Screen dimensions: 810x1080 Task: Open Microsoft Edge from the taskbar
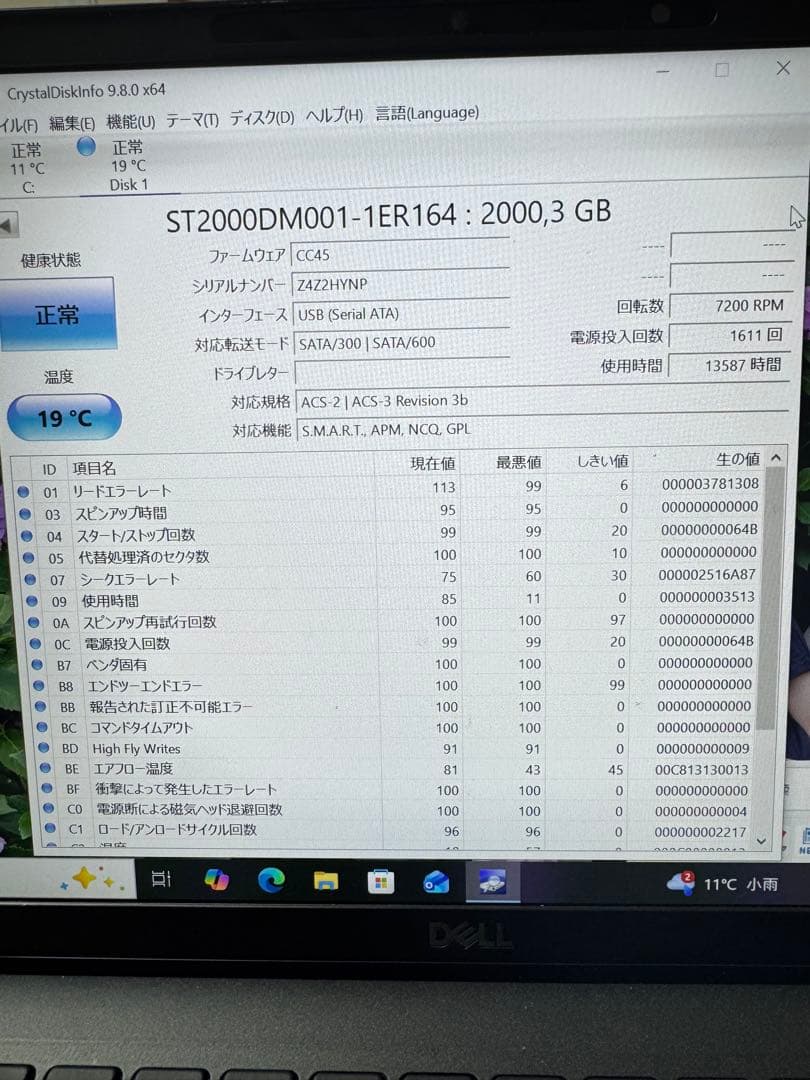click(x=271, y=880)
